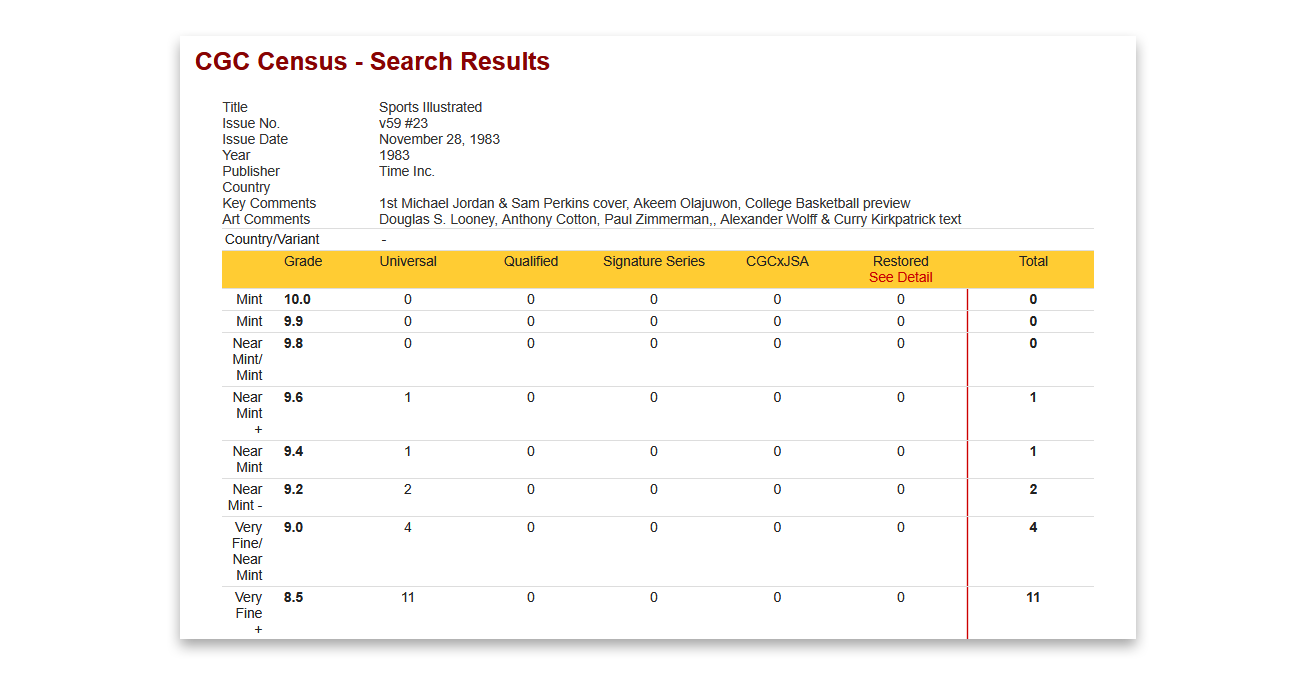The height and width of the screenshot is (675, 1316).
Task: Click the Total value 1 in the 9.4 row
Action: [x=1033, y=451]
